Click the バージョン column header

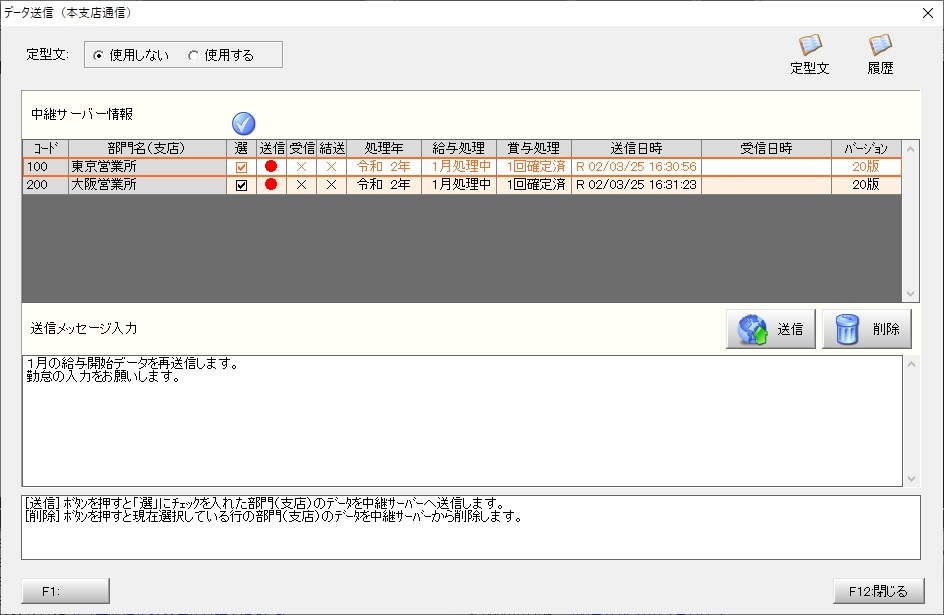coord(866,148)
